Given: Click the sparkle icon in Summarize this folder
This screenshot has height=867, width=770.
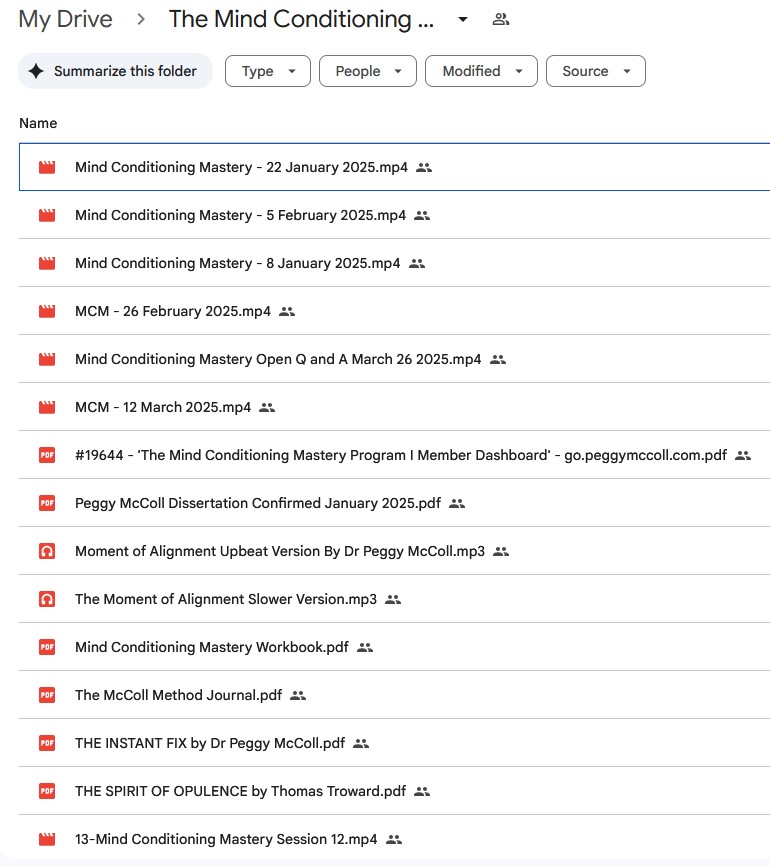Looking at the screenshot, I should tap(36, 71).
